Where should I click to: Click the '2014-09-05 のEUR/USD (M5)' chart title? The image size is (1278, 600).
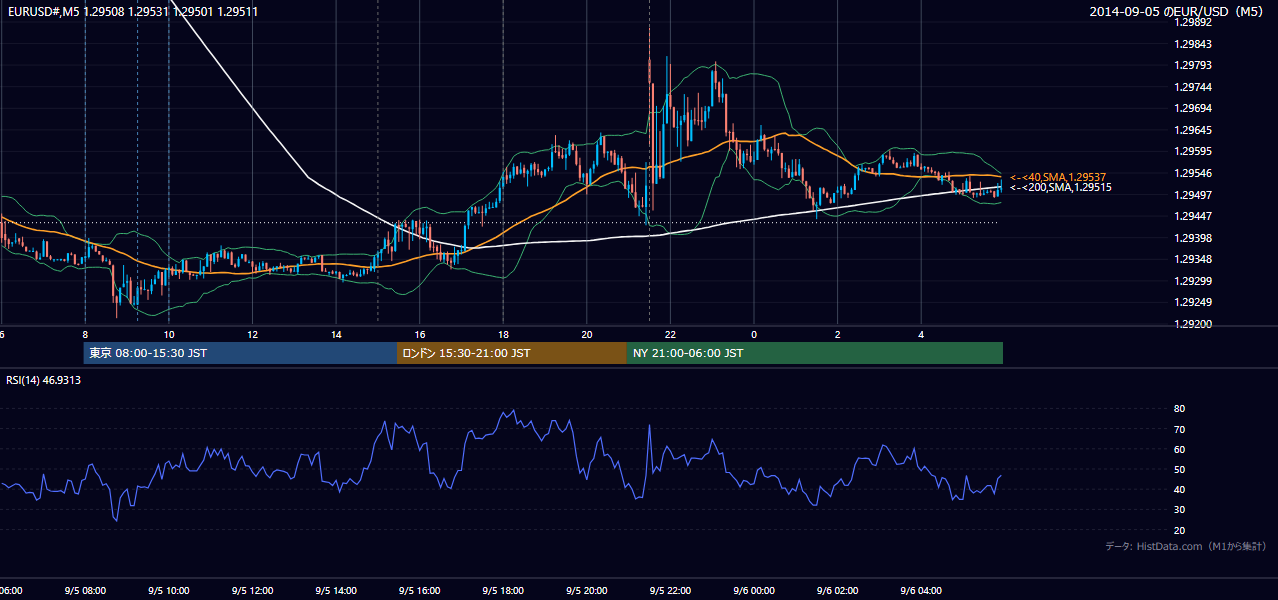(x=1178, y=12)
